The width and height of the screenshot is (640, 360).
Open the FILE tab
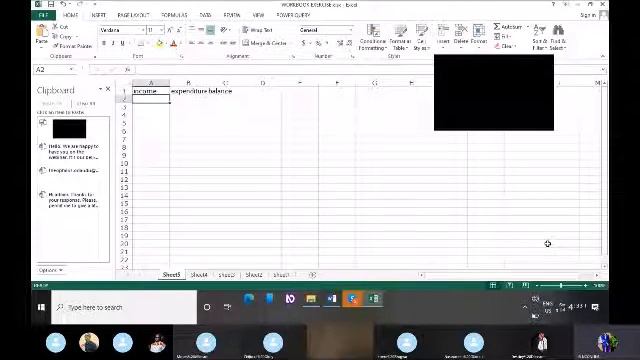pos(43,15)
